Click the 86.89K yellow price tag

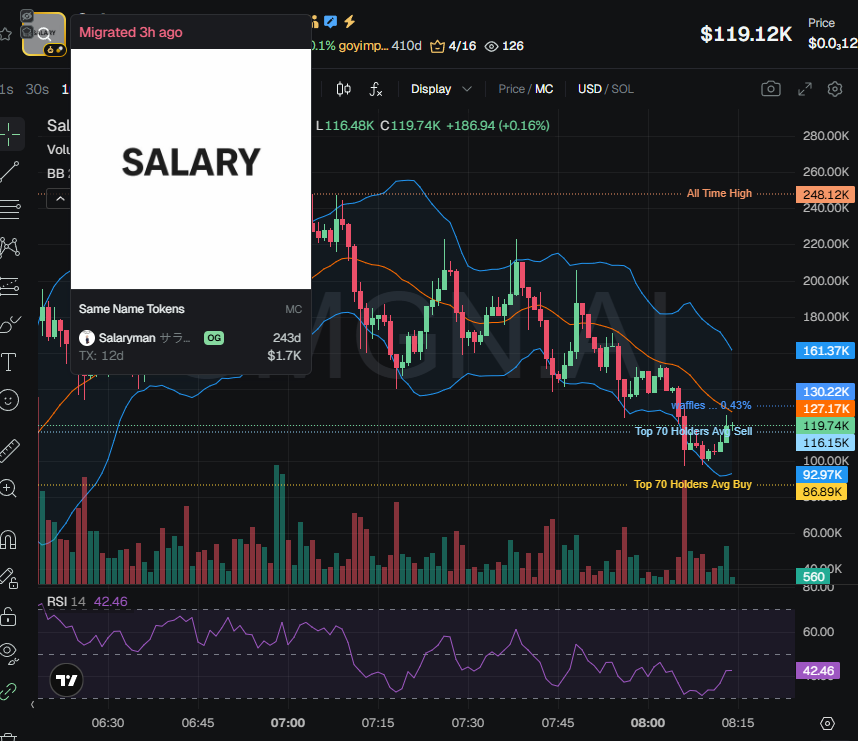pyautogui.click(x=822, y=491)
